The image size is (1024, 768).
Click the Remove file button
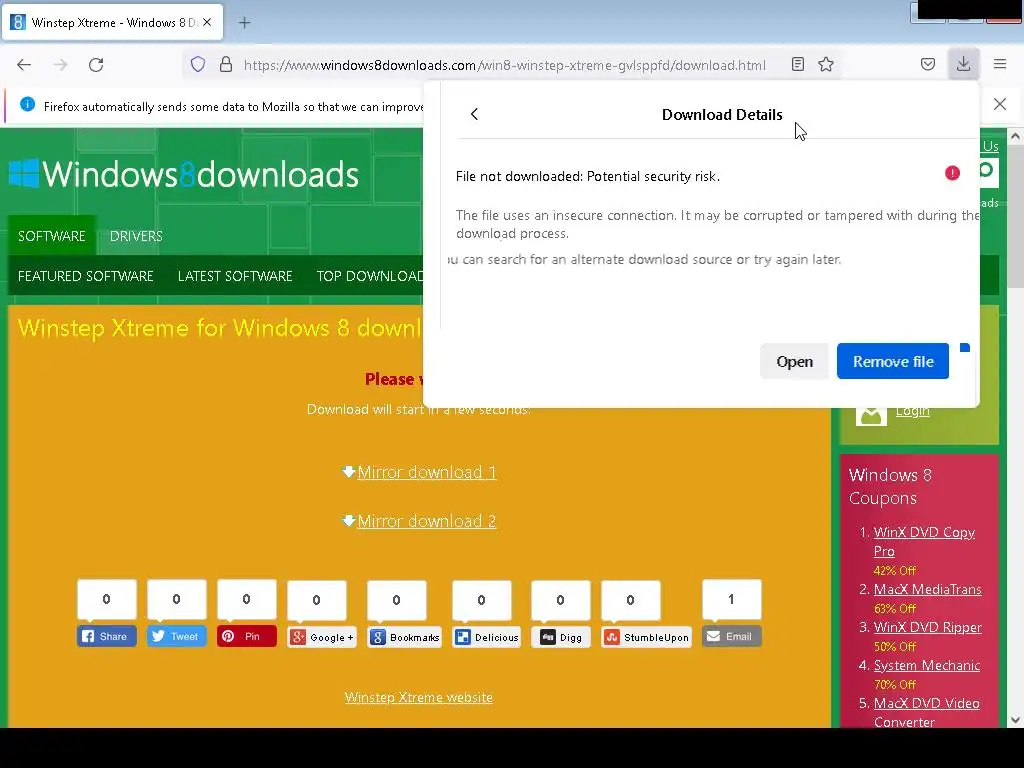[x=893, y=361]
